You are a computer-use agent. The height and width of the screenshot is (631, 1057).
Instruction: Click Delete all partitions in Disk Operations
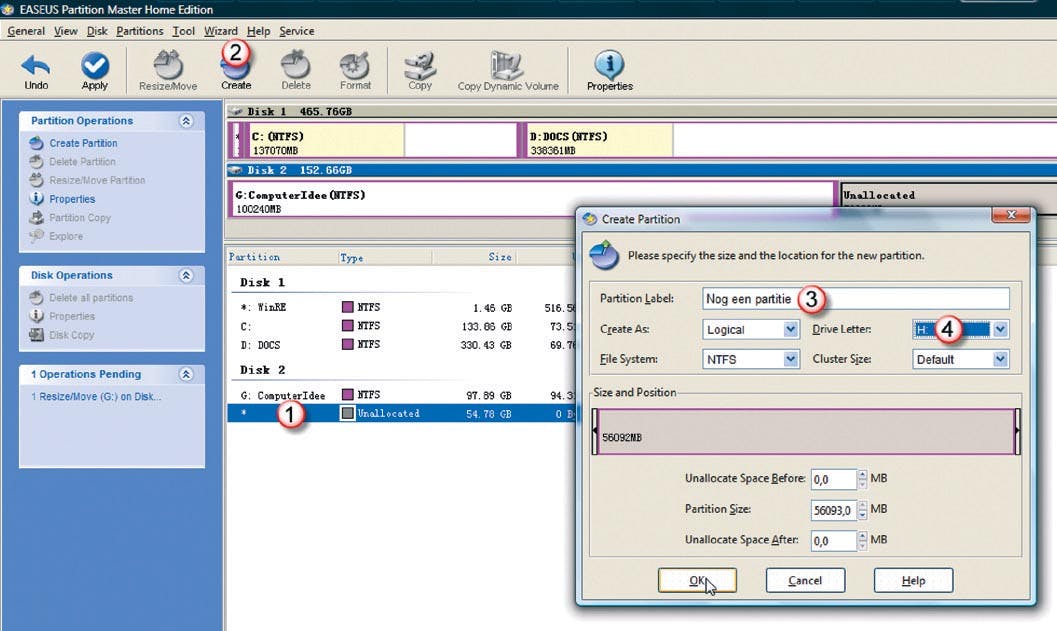tap(91, 297)
